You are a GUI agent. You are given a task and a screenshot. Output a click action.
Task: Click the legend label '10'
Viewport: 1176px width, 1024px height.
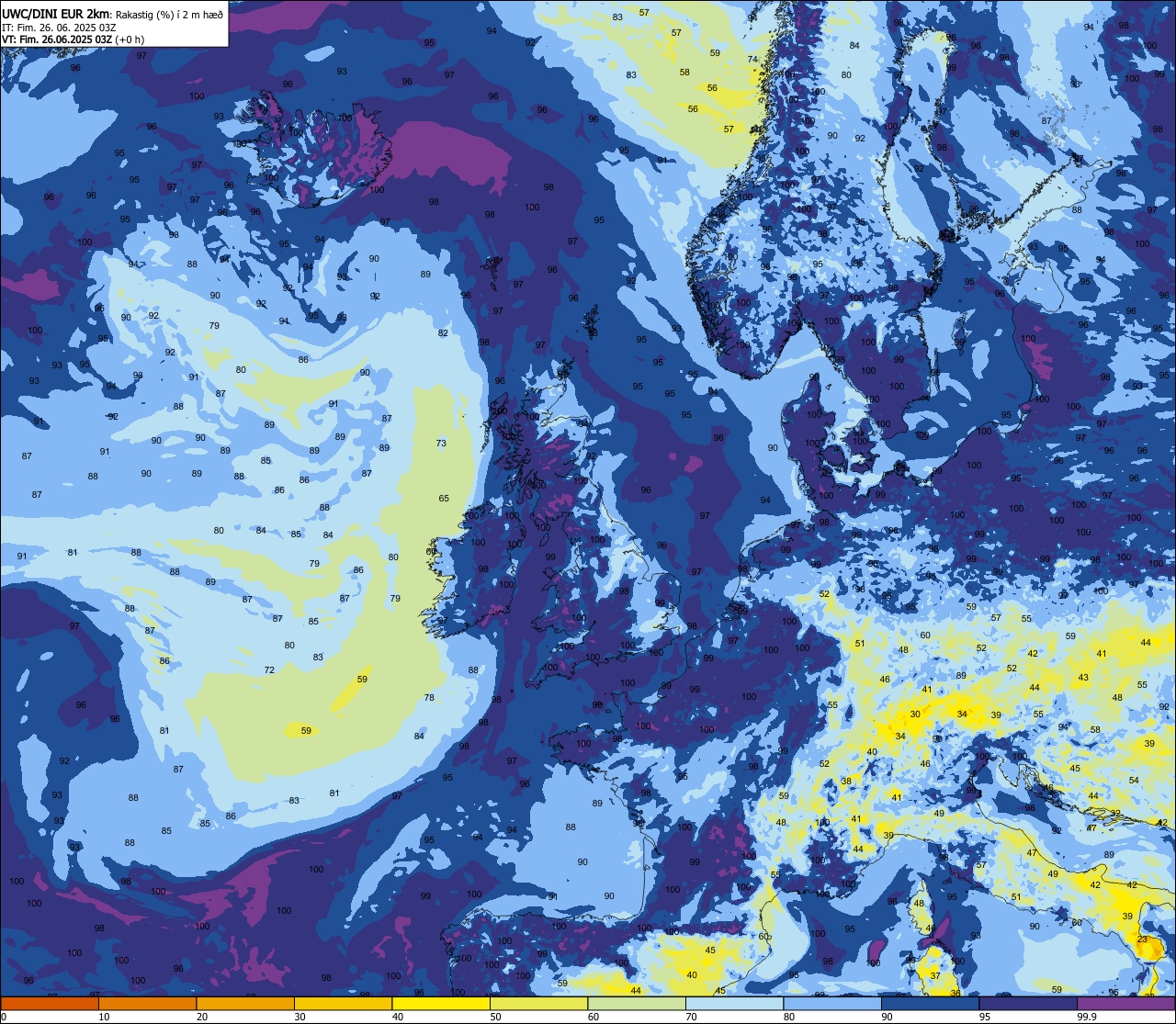[105, 1017]
